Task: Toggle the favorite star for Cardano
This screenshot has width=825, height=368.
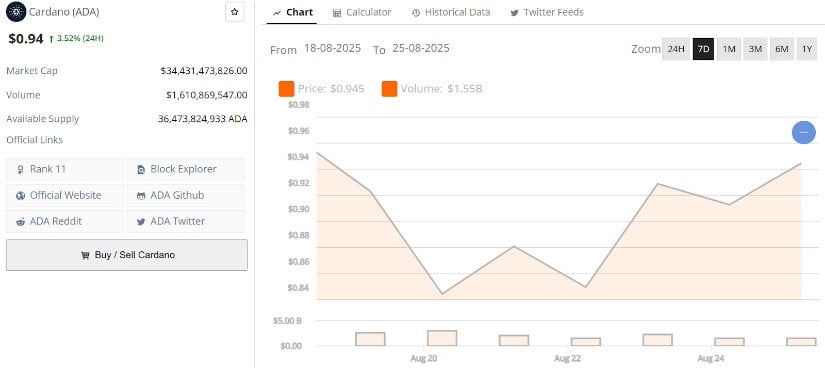Action: tap(235, 12)
